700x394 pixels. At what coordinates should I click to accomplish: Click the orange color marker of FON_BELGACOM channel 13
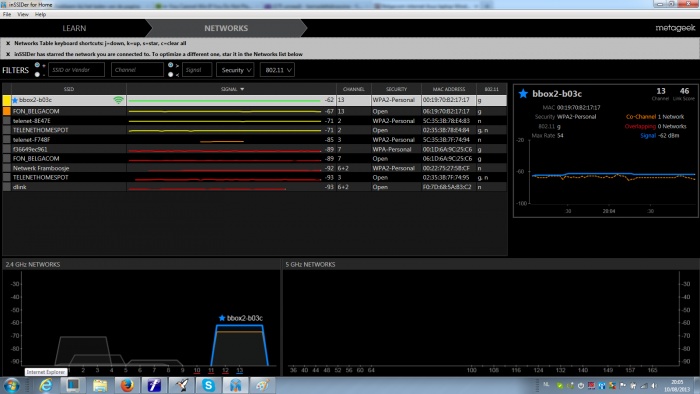tap(7, 111)
